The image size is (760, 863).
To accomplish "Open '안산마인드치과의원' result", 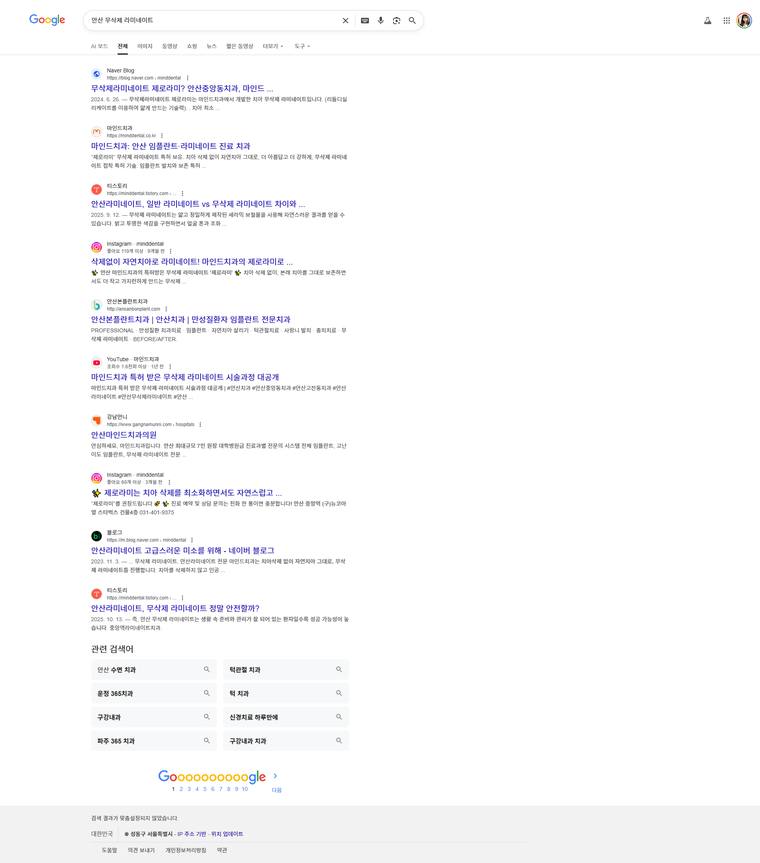I will pos(124,435).
